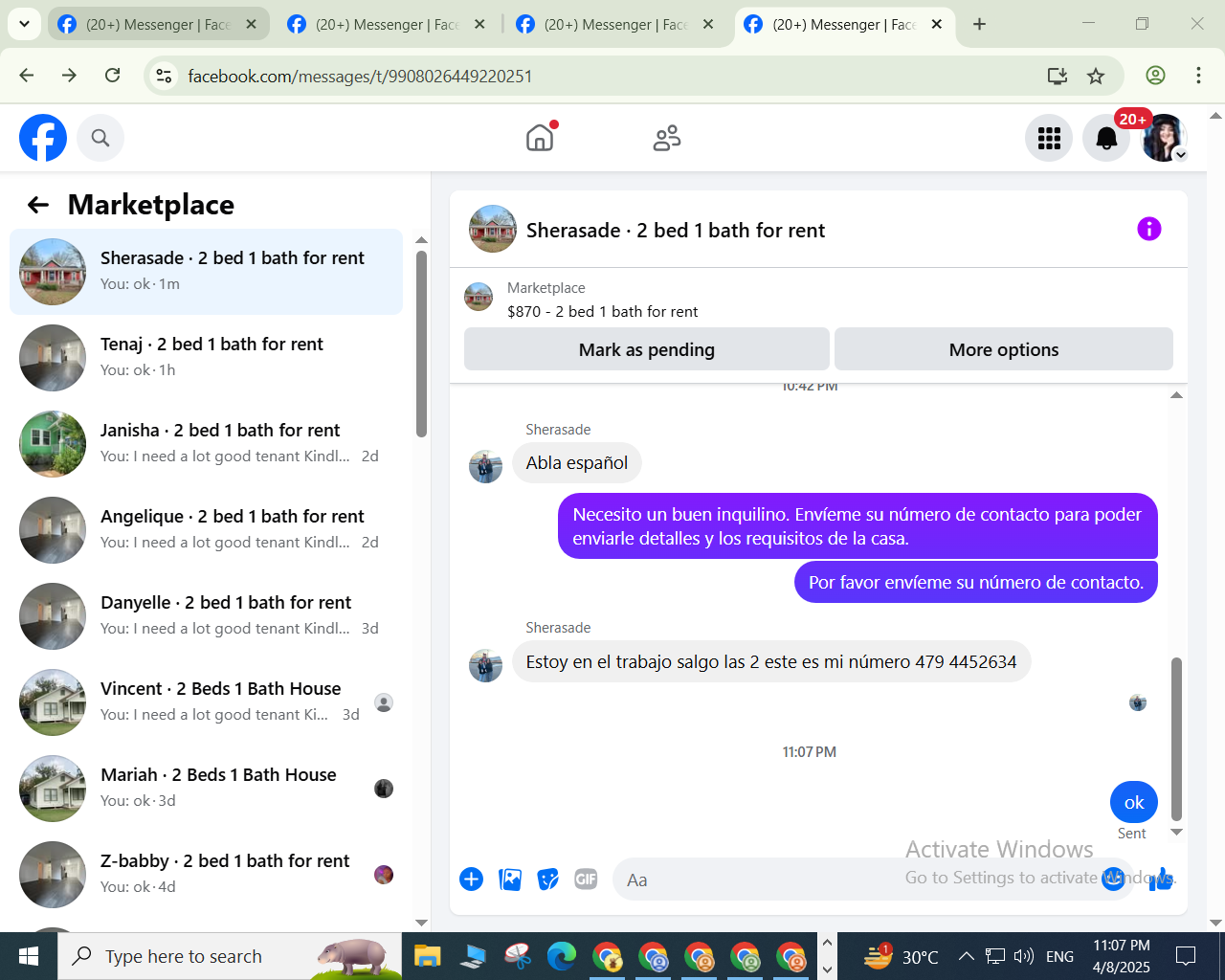Viewport: 1225px width, 980px height.
Task: Open Mariah 2 Beds 1 Bath House chat
Action: 206,788
